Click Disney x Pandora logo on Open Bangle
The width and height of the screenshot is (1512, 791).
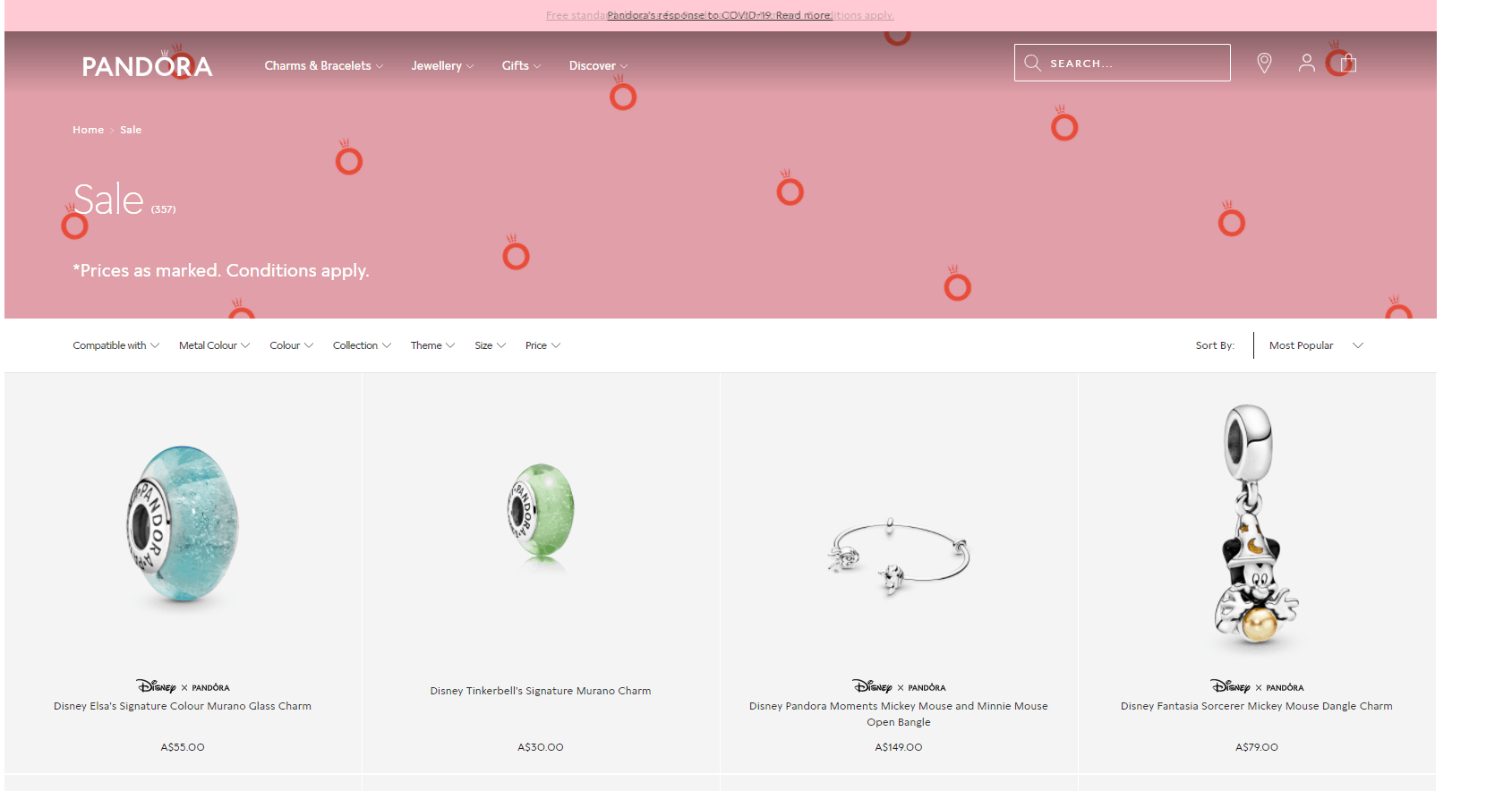pyautogui.click(x=899, y=686)
